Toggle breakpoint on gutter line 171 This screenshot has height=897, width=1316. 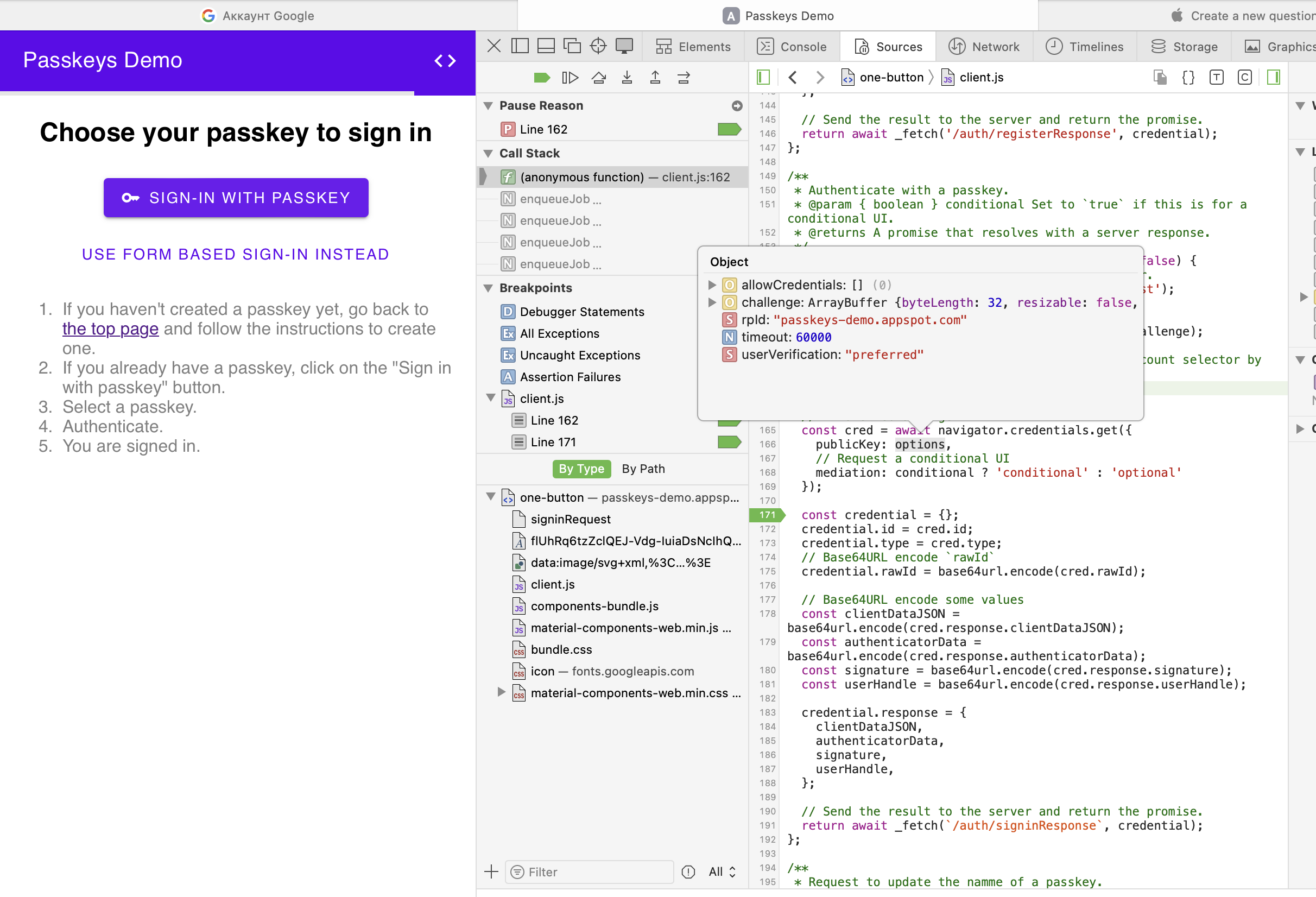tap(767, 515)
